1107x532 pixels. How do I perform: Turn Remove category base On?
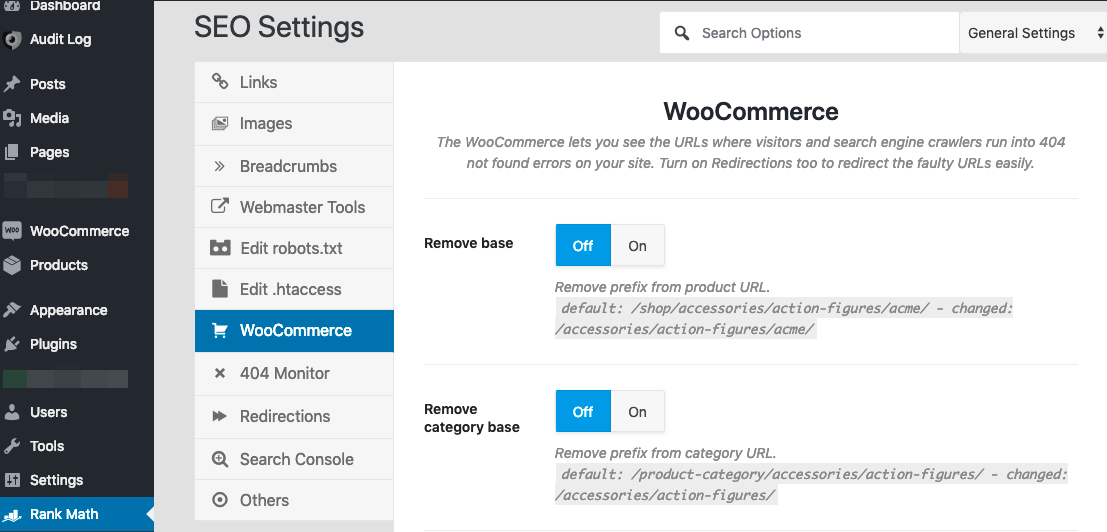click(x=638, y=411)
